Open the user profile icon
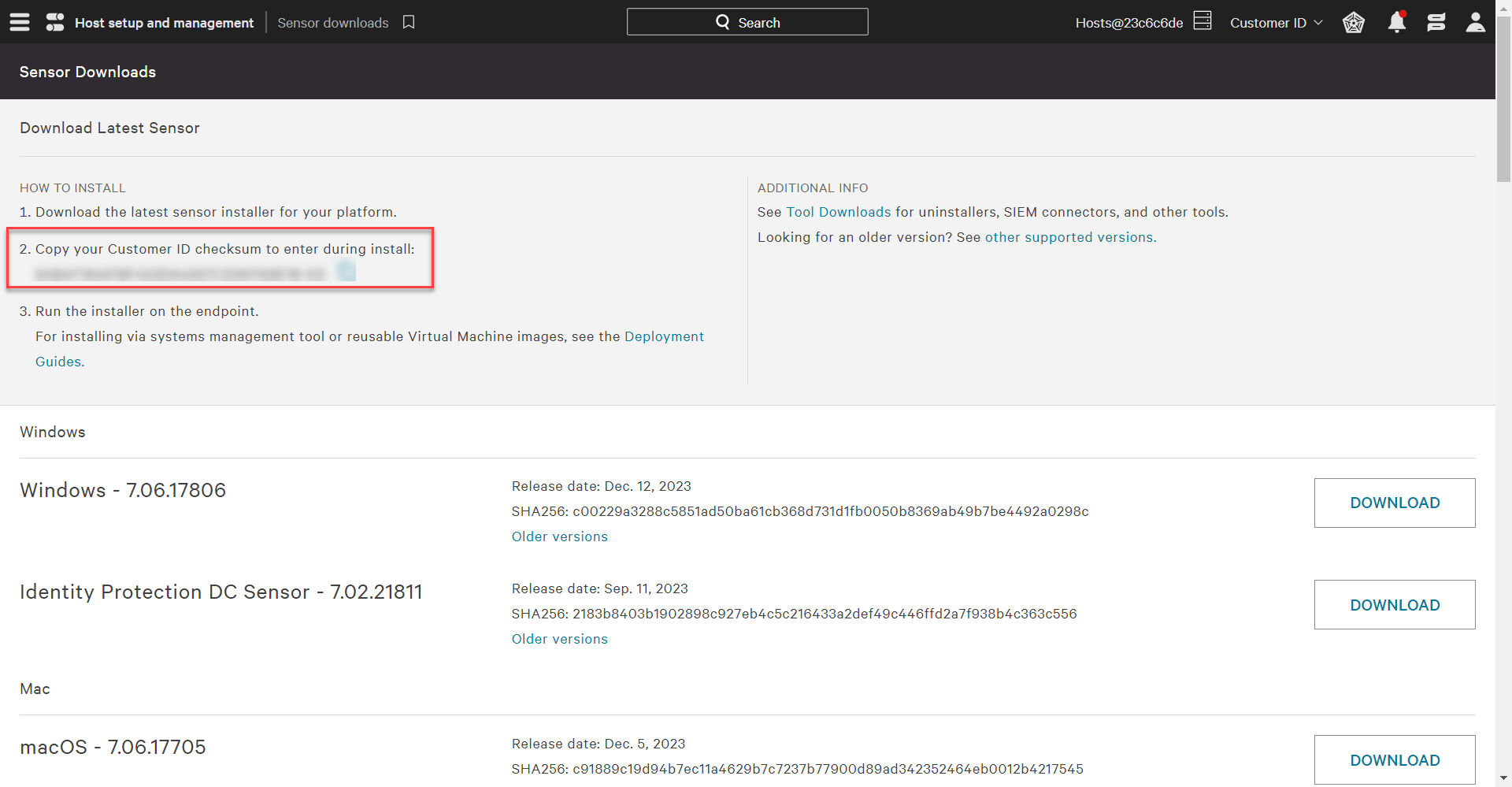 coord(1475,22)
